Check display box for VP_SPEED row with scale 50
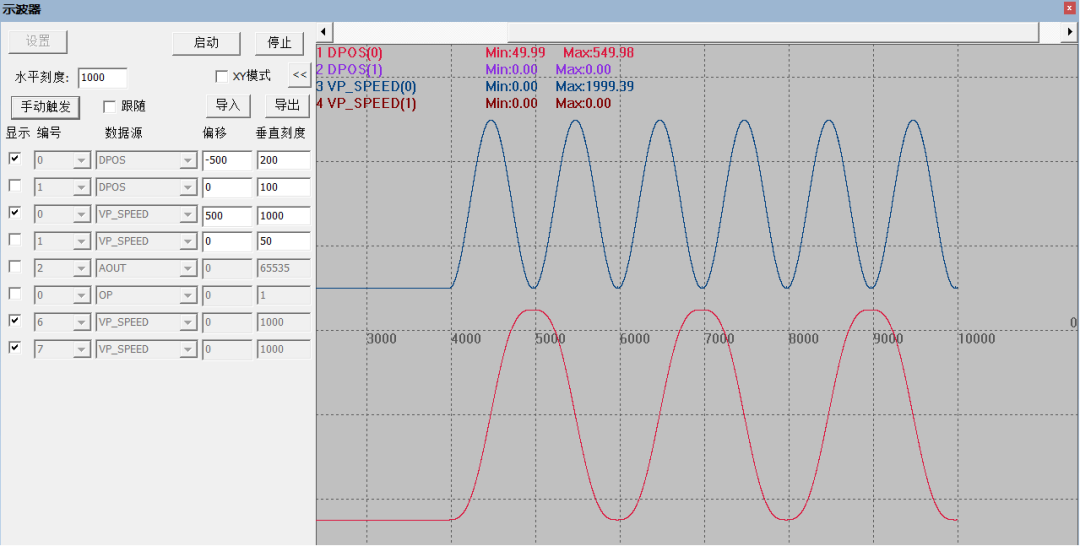This screenshot has height=546, width=1080. 14,240
